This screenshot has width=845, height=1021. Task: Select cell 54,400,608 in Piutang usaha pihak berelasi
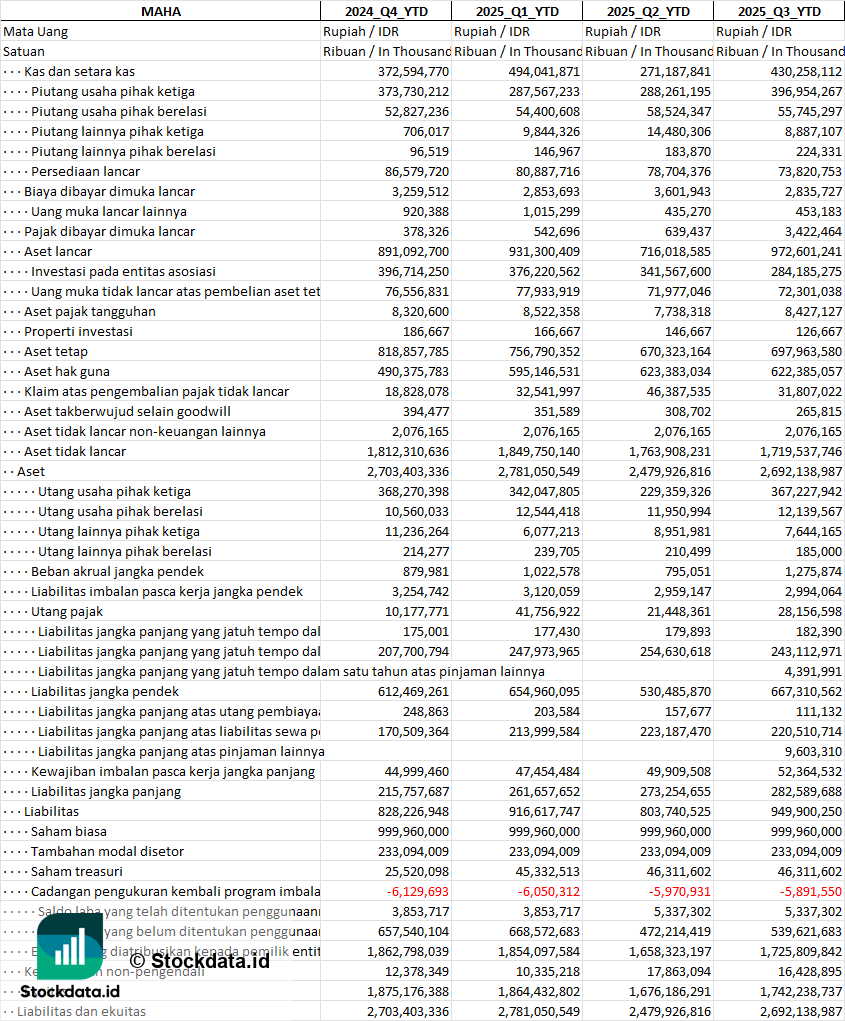click(x=547, y=111)
